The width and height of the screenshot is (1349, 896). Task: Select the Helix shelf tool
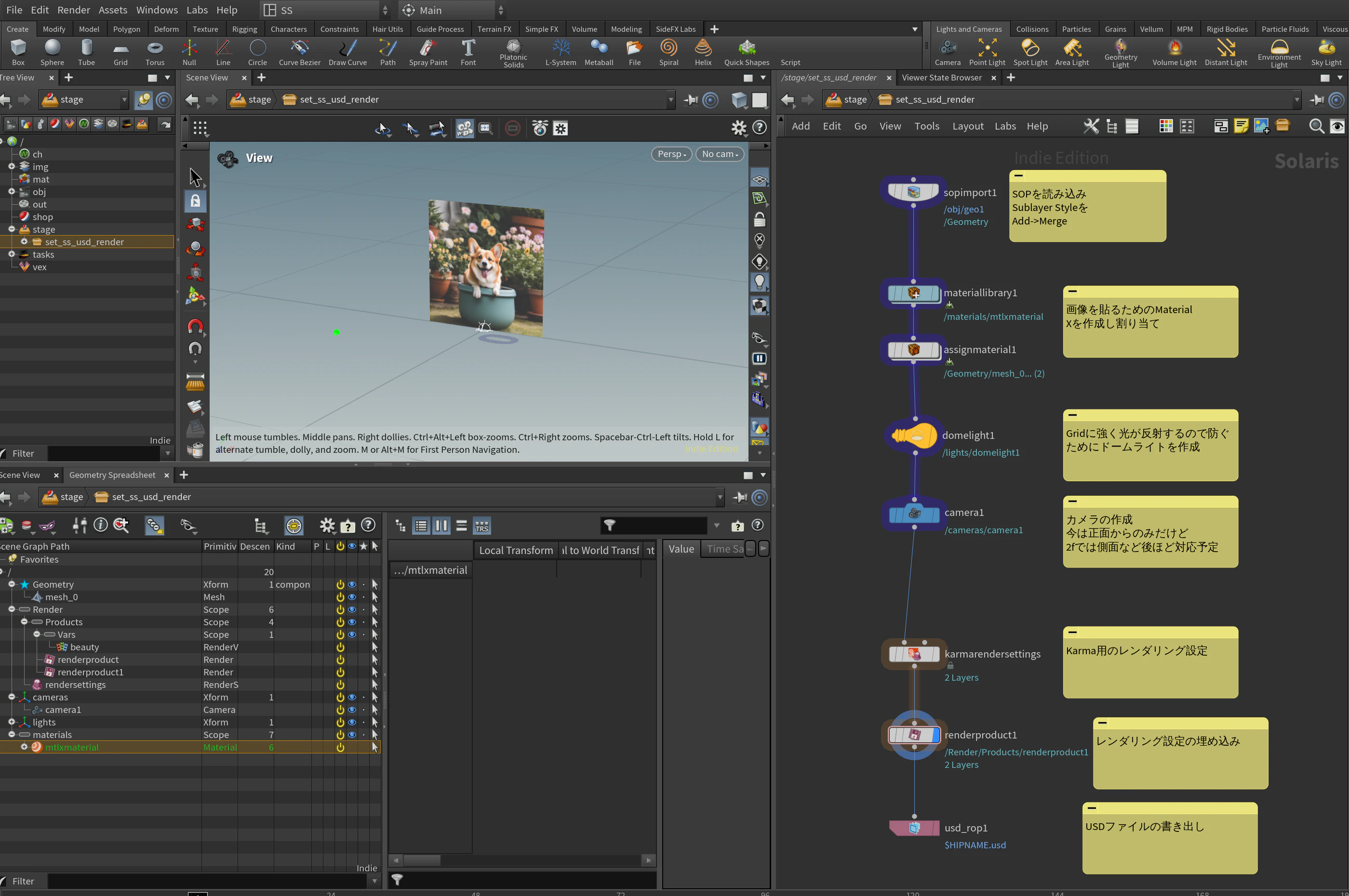(703, 52)
